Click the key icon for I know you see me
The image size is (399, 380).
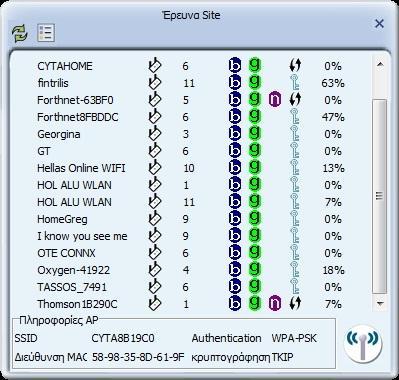tap(295, 235)
